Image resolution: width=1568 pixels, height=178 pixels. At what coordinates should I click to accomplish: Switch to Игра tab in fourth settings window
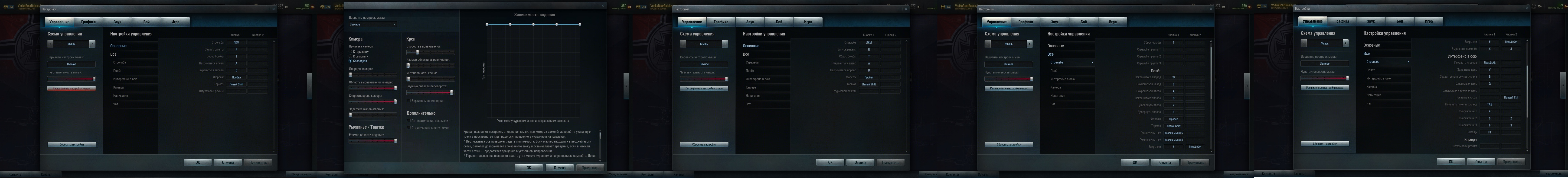pos(1113,21)
